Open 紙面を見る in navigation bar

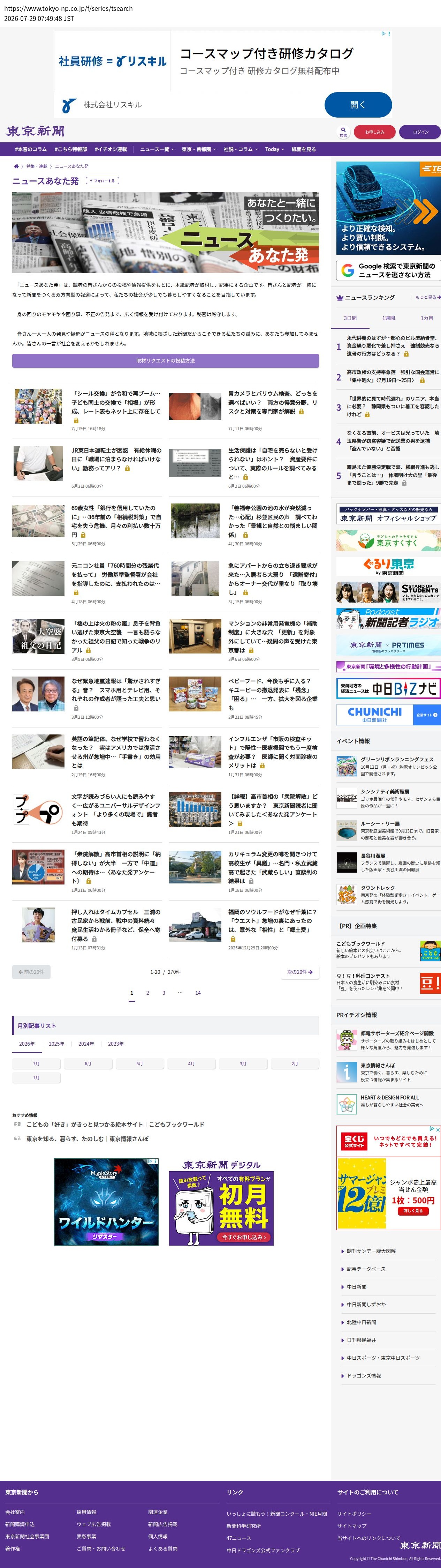[x=304, y=149]
